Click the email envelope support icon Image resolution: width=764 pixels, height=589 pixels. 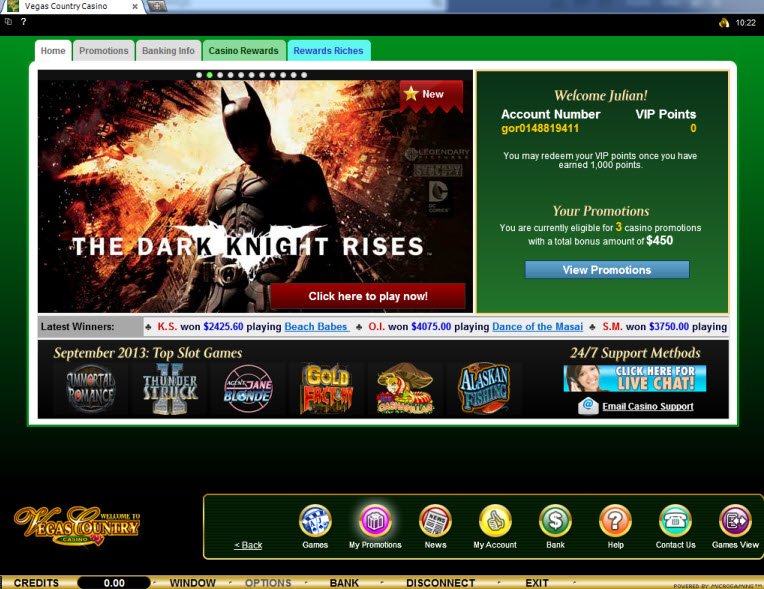[588, 406]
